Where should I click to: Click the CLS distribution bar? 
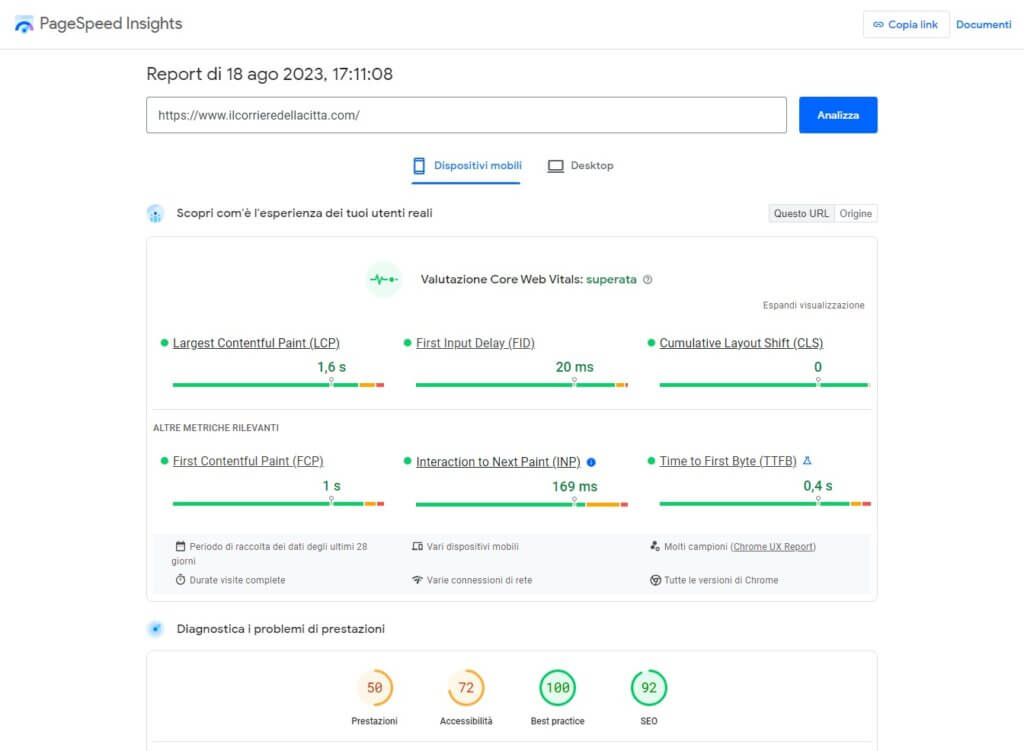click(x=765, y=385)
